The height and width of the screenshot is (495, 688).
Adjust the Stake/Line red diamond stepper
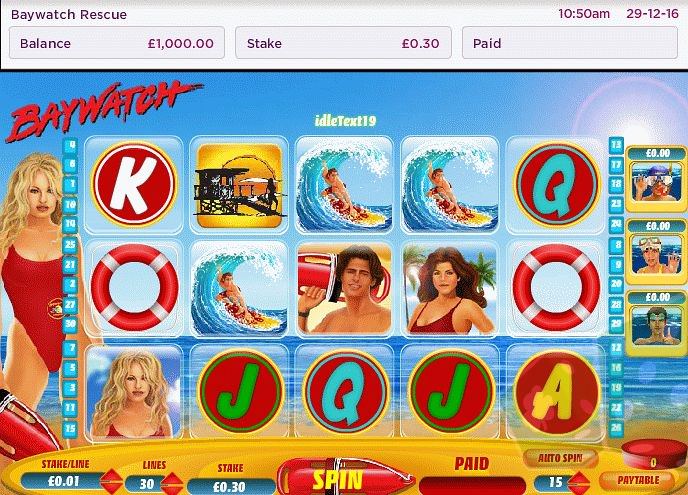coord(111,482)
